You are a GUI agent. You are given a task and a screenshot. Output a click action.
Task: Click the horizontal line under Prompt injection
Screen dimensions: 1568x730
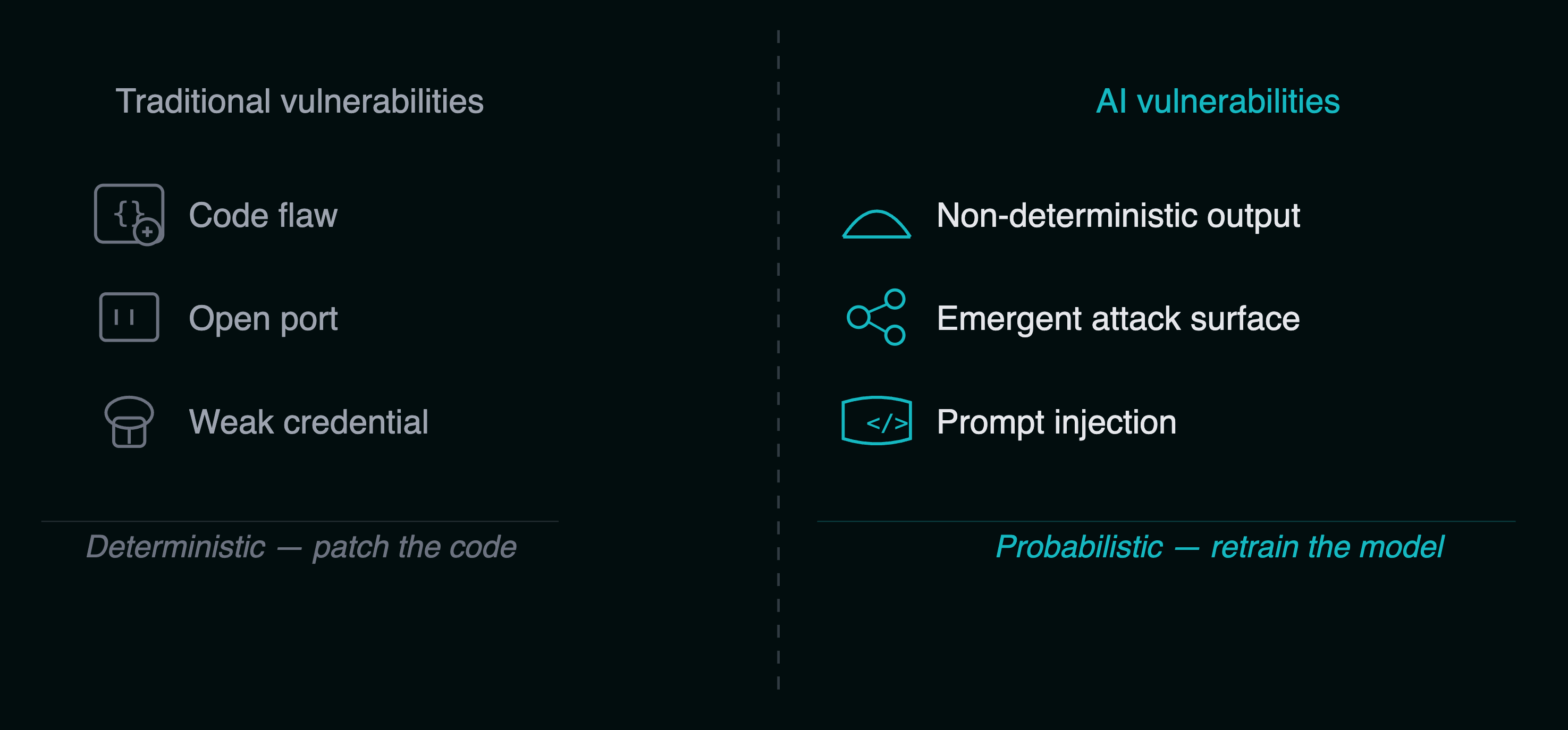click(x=1166, y=521)
